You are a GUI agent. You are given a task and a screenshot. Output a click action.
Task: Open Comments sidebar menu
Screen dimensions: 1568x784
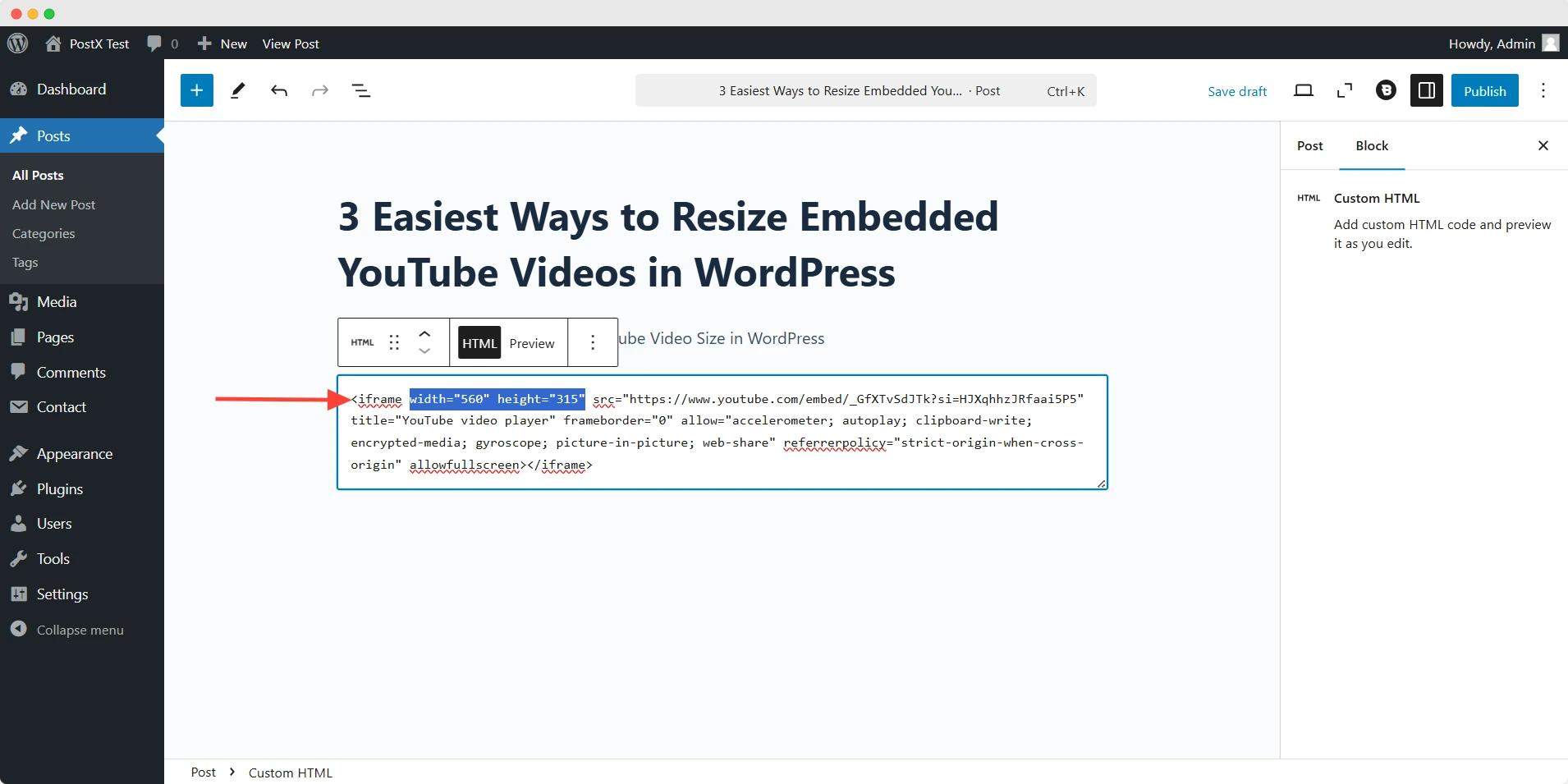(82, 372)
